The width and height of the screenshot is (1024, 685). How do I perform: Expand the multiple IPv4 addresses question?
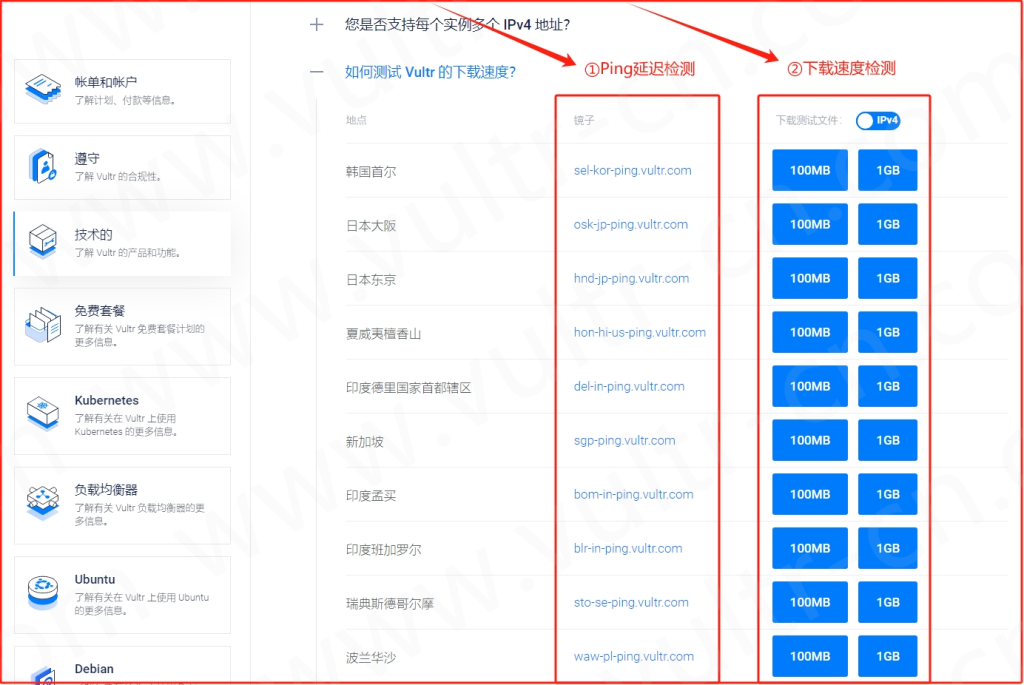click(x=457, y=25)
